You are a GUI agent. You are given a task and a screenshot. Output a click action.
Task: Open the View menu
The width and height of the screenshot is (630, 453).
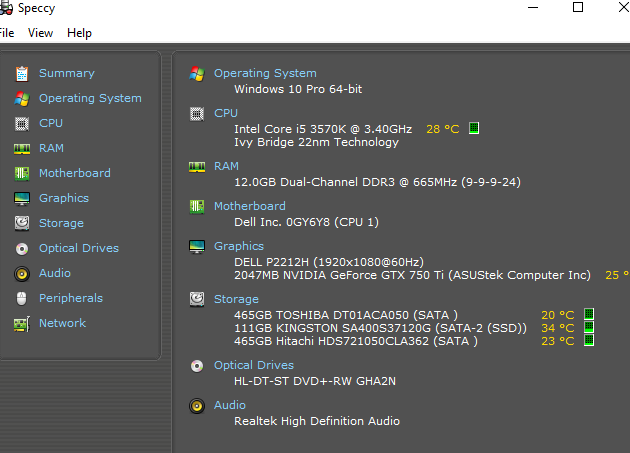[x=40, y=33]
